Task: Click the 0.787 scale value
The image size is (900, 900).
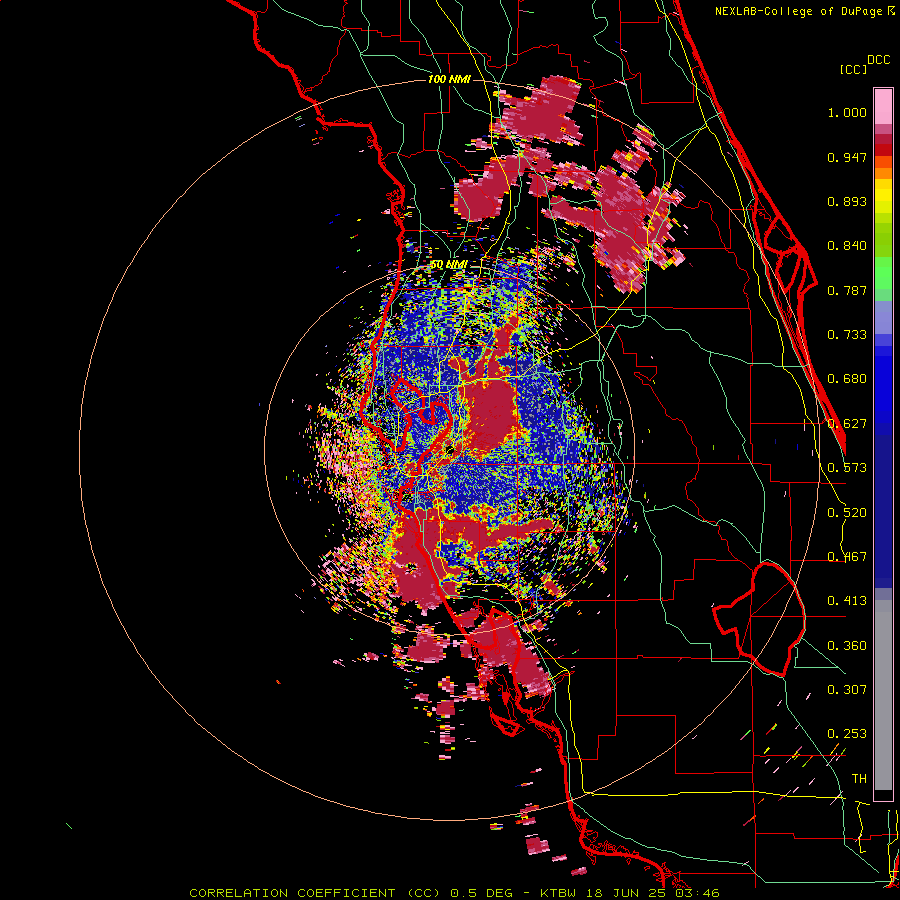Action: point(847,290)
